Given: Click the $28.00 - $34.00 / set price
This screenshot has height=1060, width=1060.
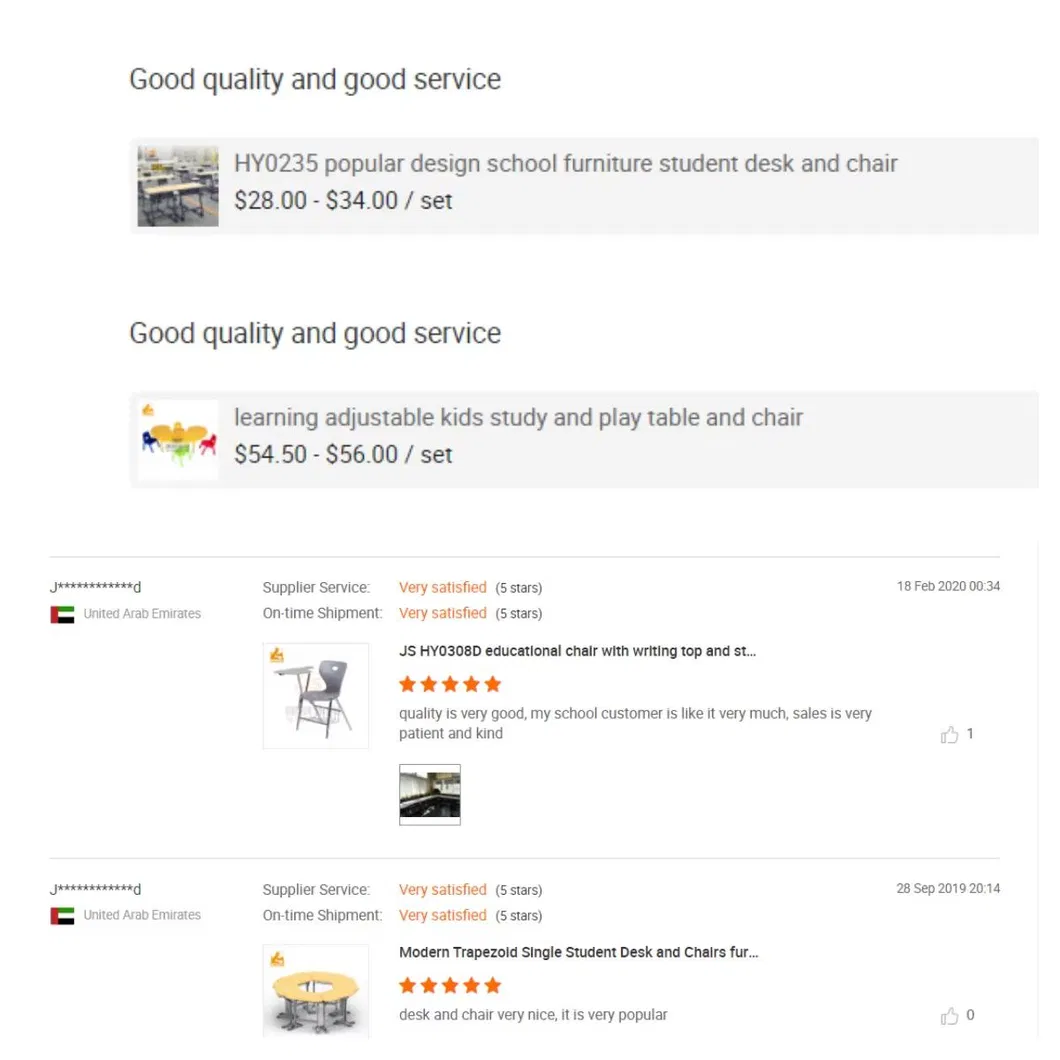Looking at the screenshot, I should pos(343,201).
